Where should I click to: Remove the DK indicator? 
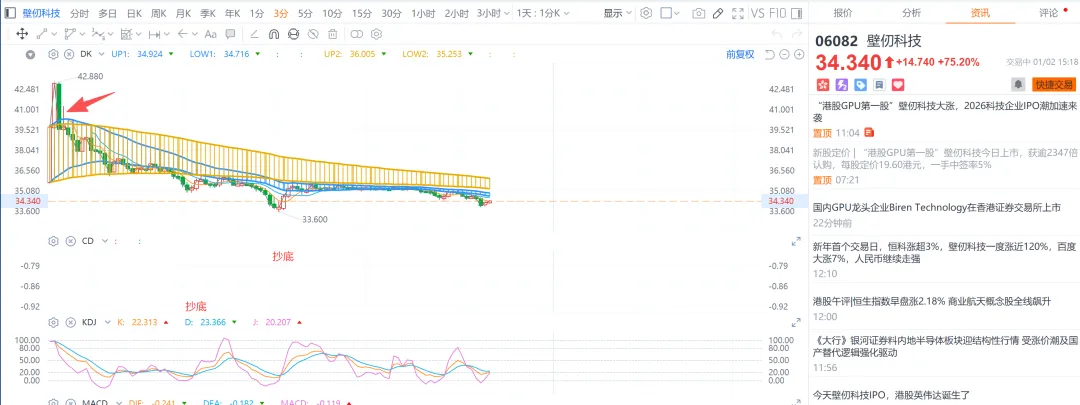[x=69, y=54]
